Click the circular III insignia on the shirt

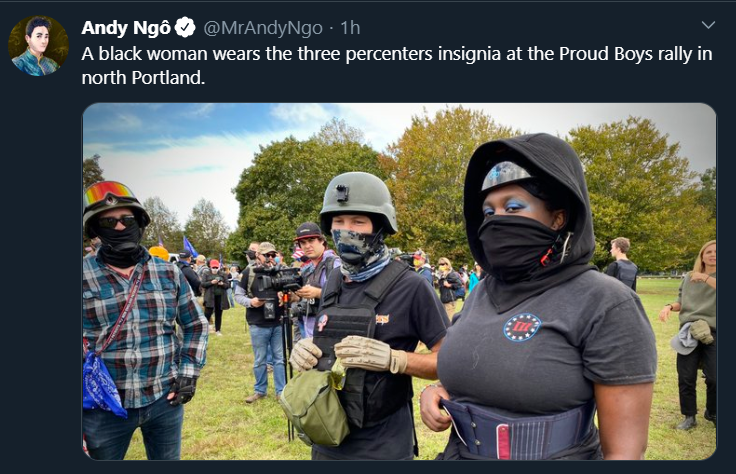pyautogui.click(x=522, y=327)
